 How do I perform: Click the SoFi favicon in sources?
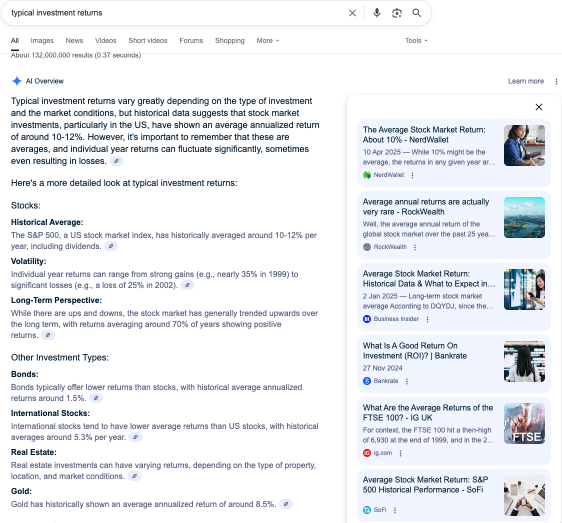367,510
